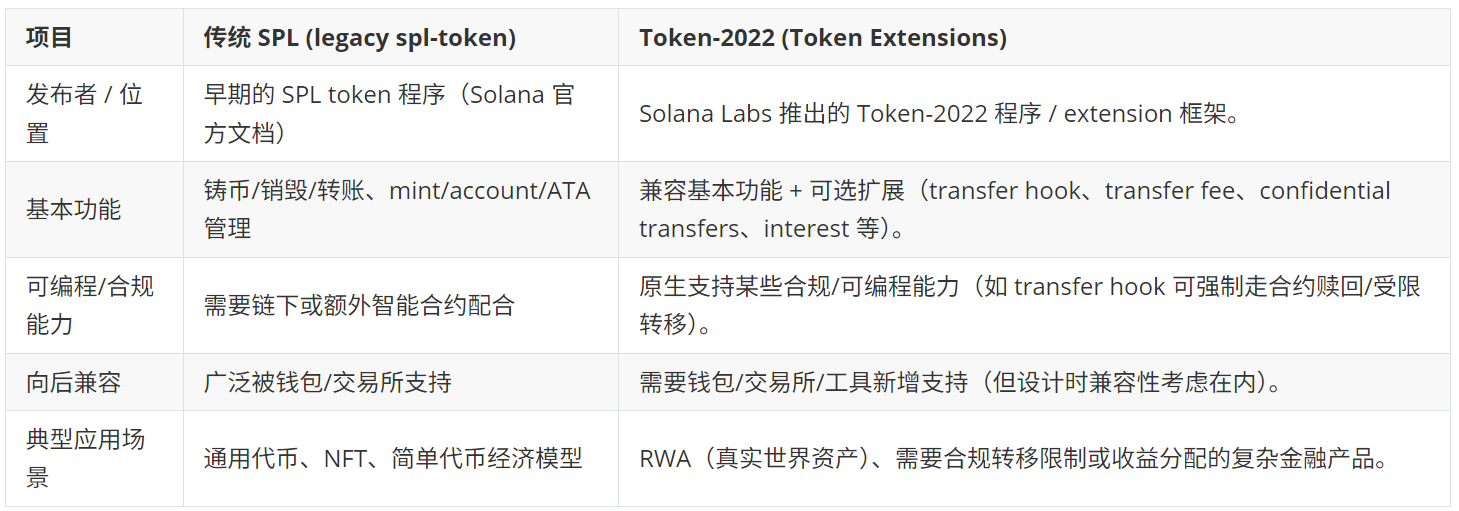Select the 向后兼容 row label
This screenshot has width=1459, height=511.
pos(73,382)
